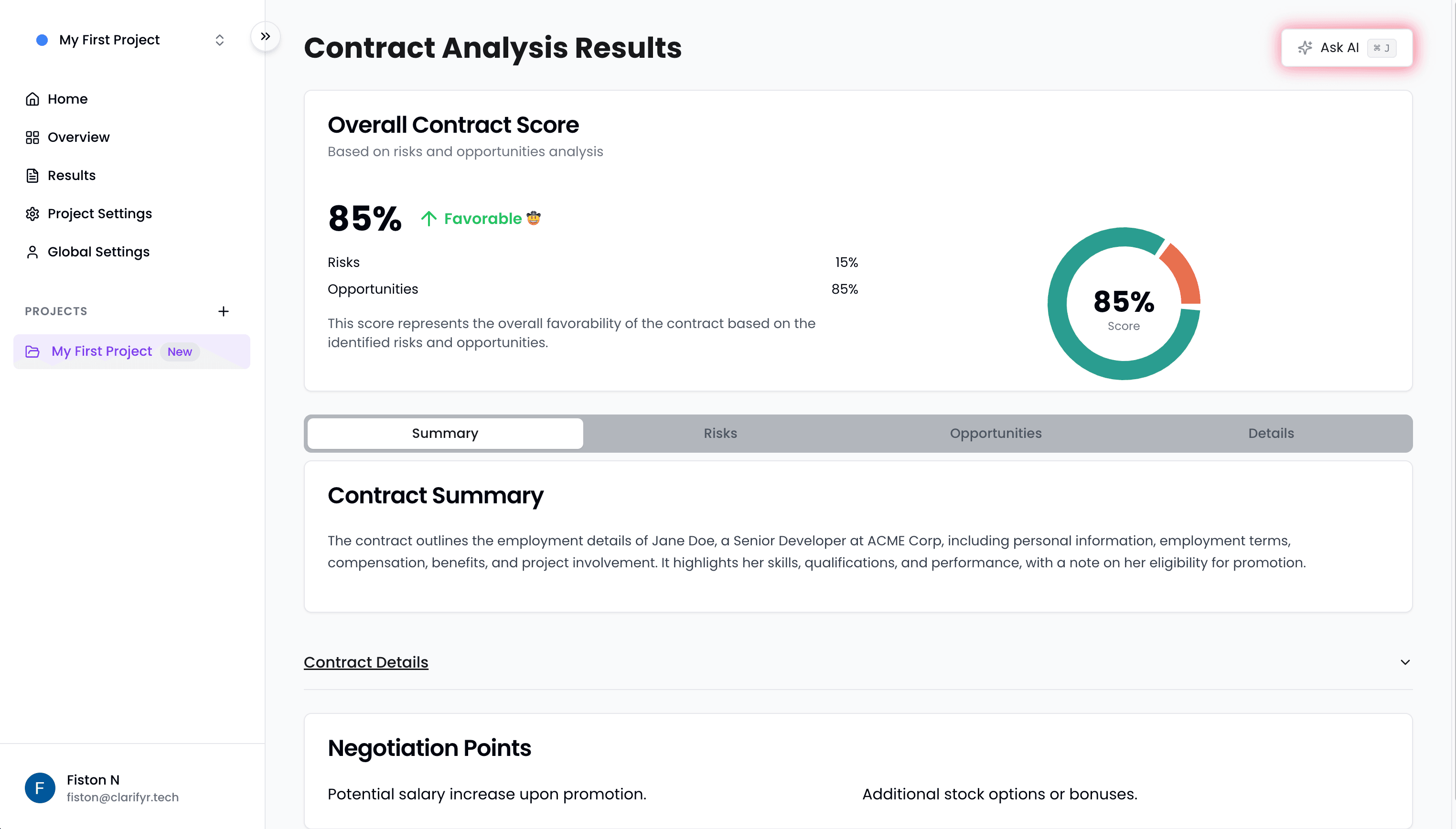Open Project Settings with the gear icon
Viewport: 1456px width, 829px height.
[33, 213]
